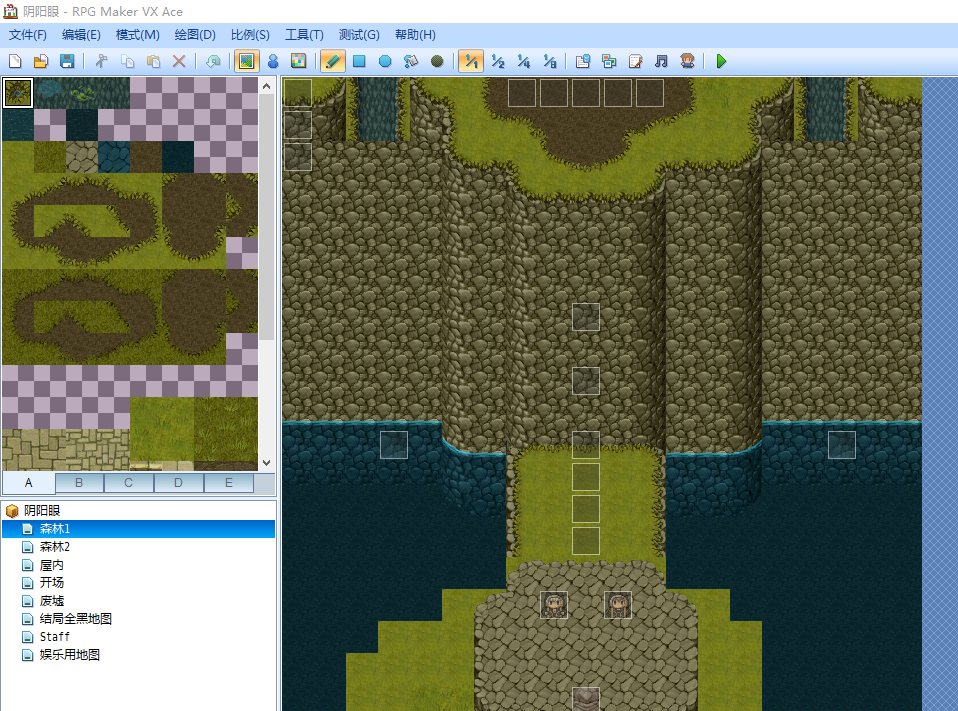Switch to Event editing mode
The height and width of the screenshot is (711, 958).
(273, 61)
